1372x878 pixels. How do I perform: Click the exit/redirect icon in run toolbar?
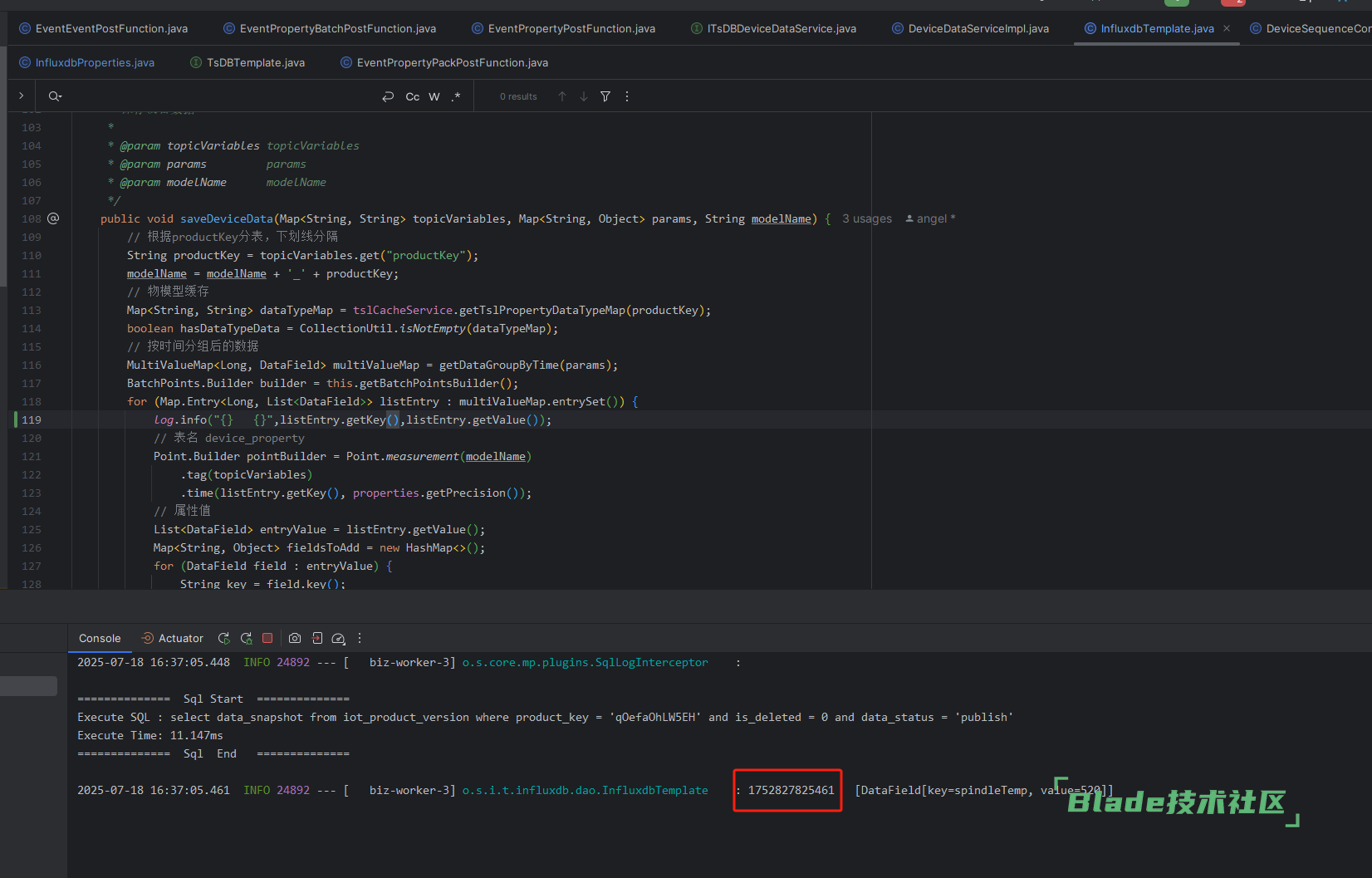tap(317, 638)
